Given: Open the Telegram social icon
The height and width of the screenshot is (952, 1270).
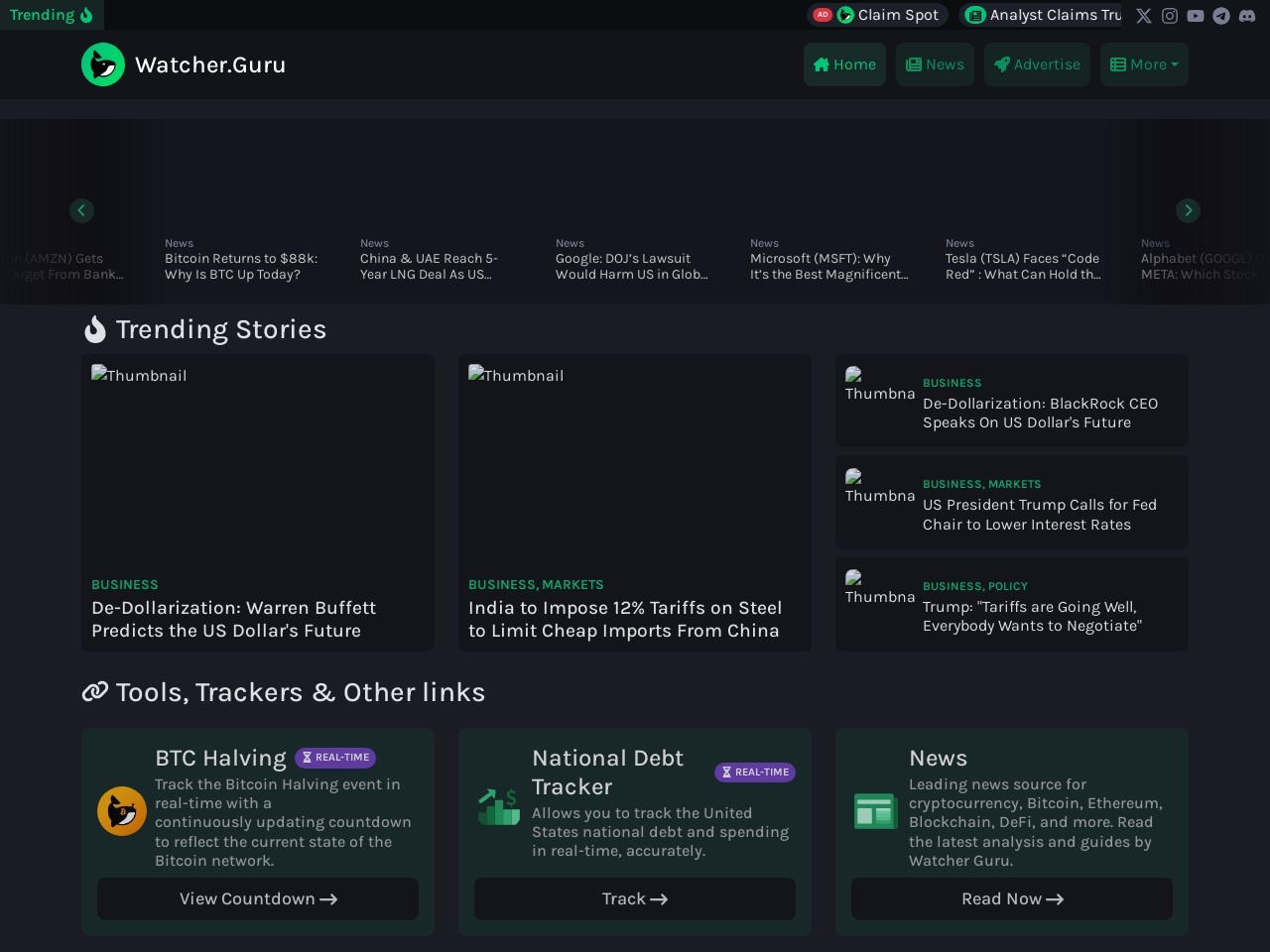Looking at the screenshot, I should click(x=1221, y=16).
